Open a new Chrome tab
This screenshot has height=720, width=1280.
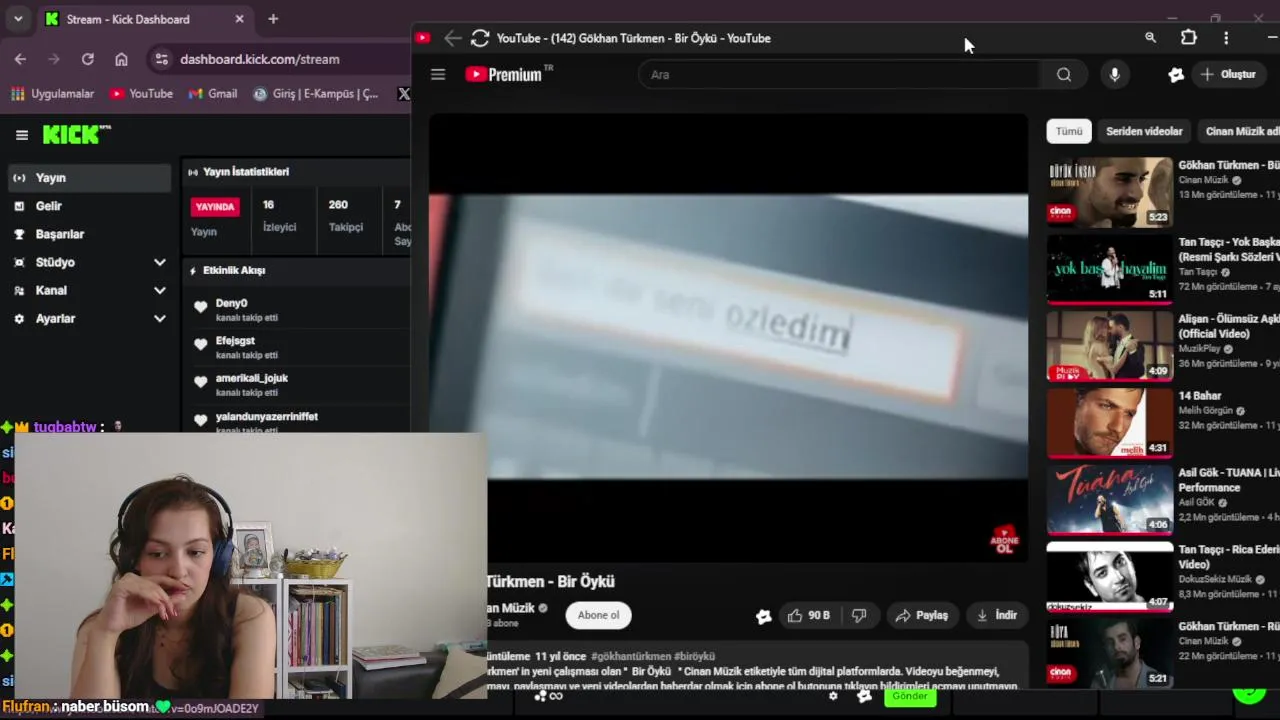point(273,19)
